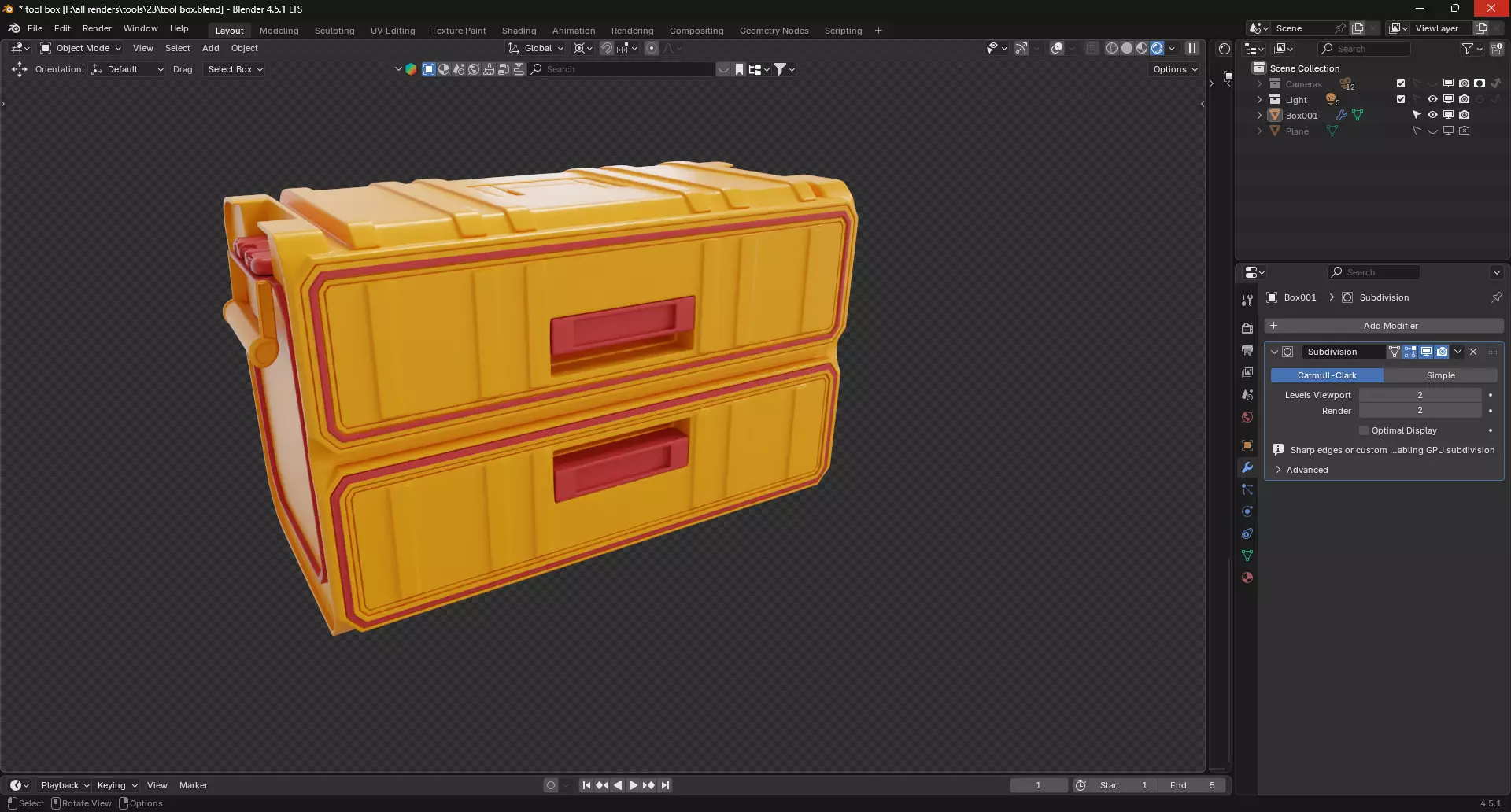The image size is (1511, 812).
Task: Switch to the Modeling workspace tab
Action: click(279, 31)
